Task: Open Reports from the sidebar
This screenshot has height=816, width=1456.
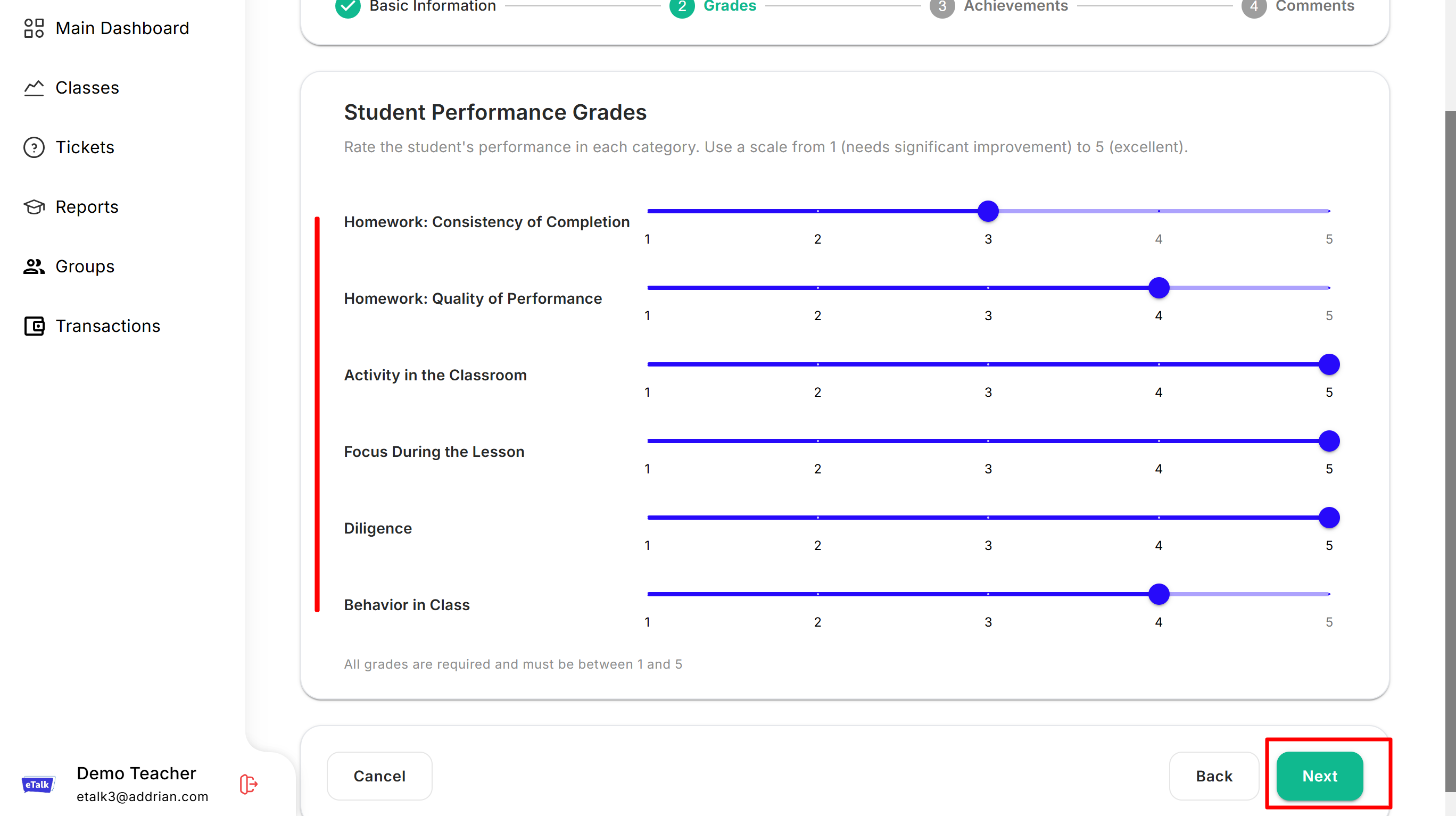Action: coord(87,207)
